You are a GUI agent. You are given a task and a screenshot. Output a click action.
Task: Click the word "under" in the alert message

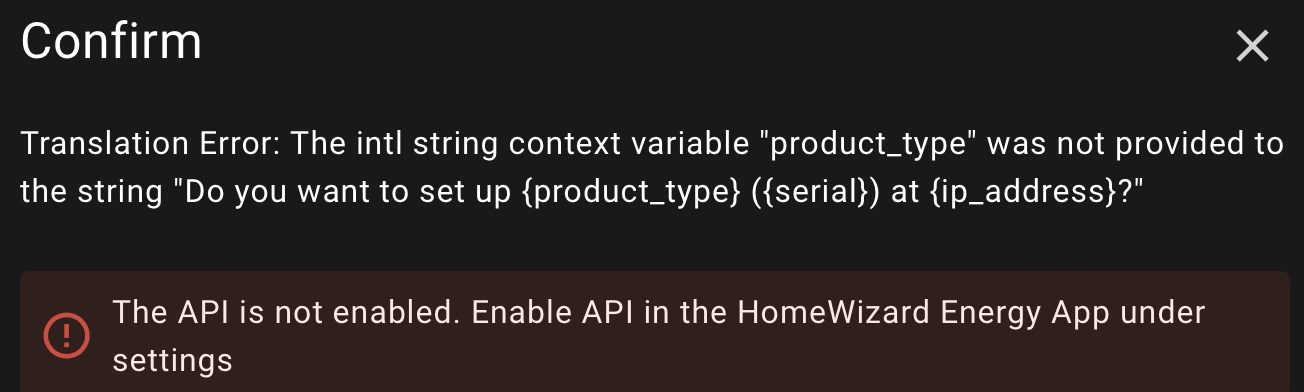pos(1163,313)
